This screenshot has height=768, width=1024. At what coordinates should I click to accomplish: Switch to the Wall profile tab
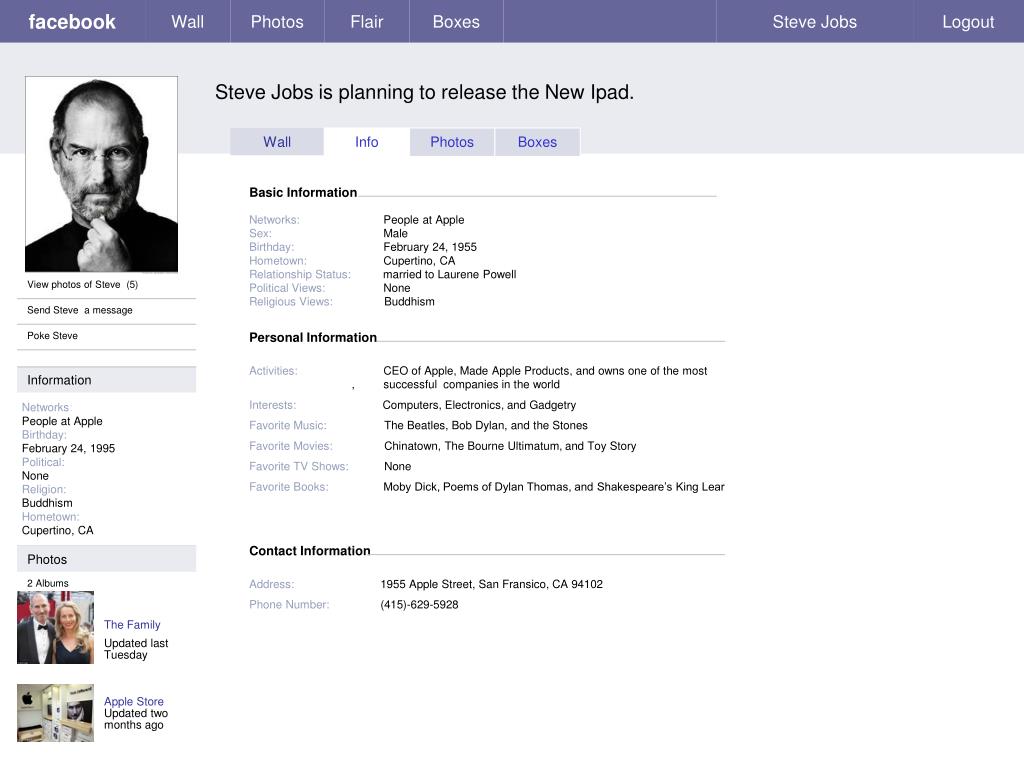[x=277, y=142]
